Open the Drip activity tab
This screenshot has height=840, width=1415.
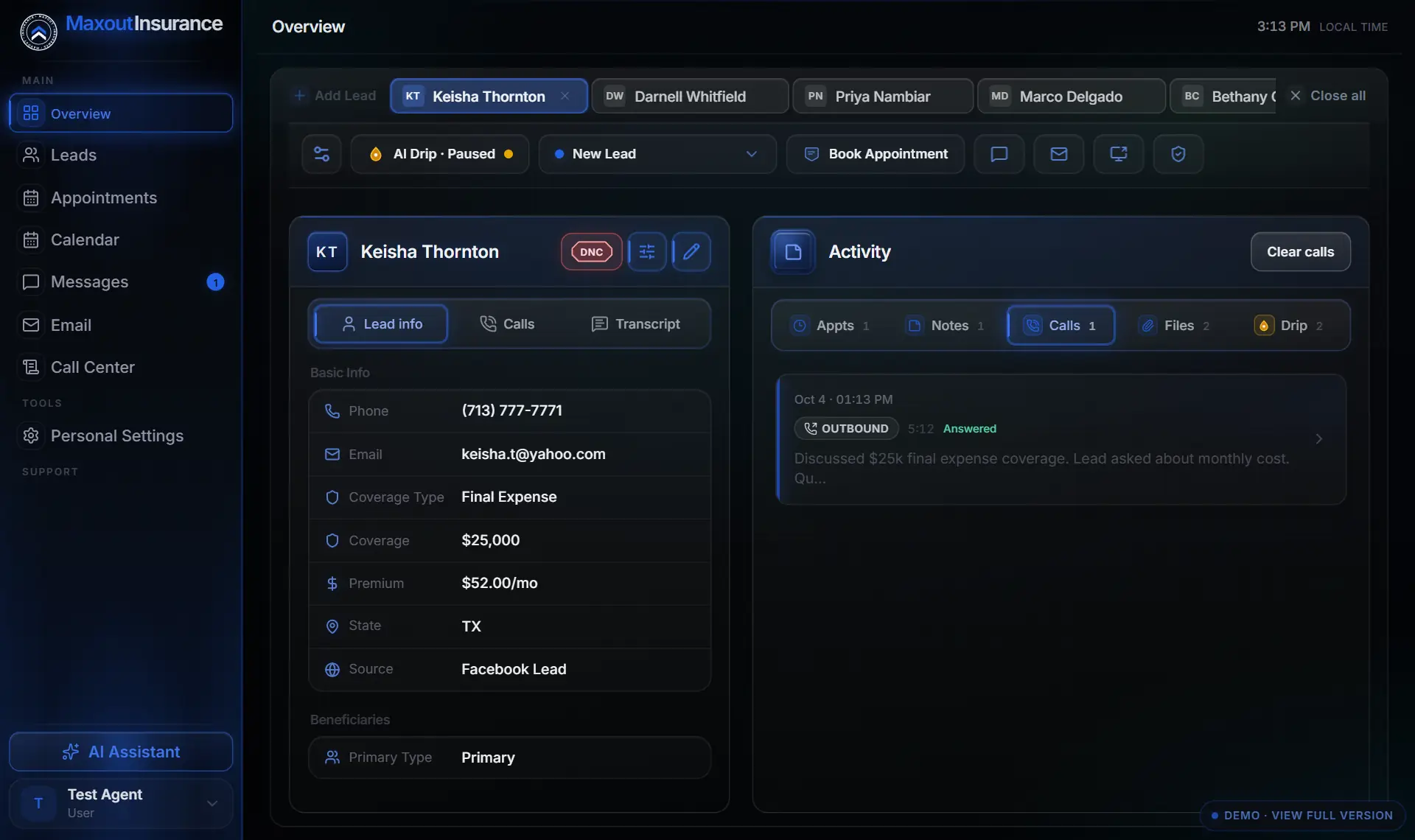(x=1288, y=326)
